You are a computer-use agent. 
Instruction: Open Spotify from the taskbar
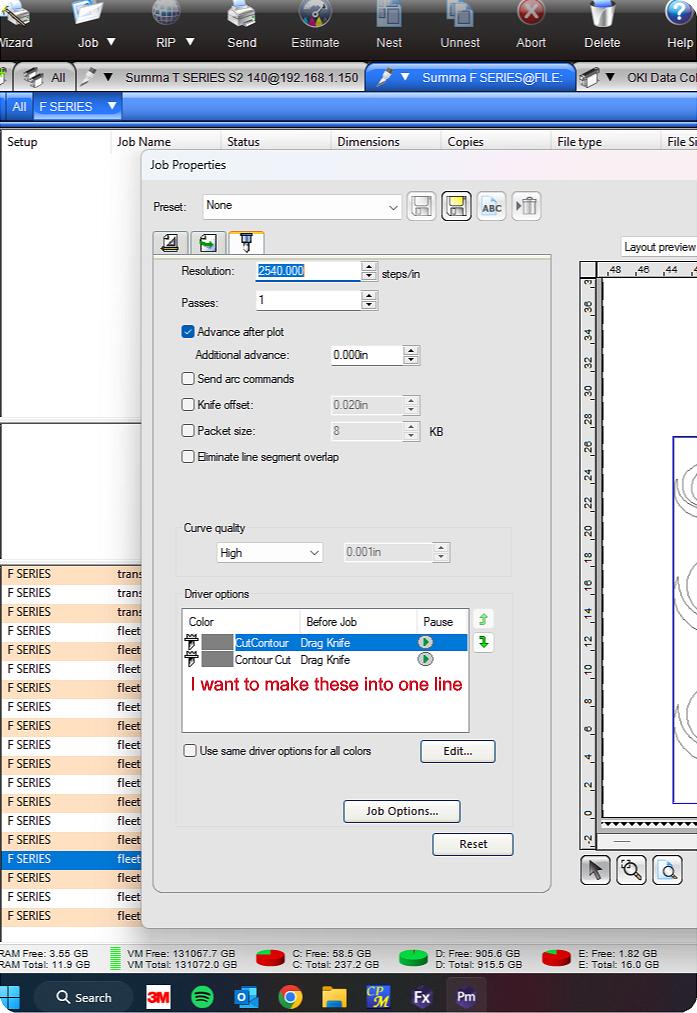coord(203,997)
